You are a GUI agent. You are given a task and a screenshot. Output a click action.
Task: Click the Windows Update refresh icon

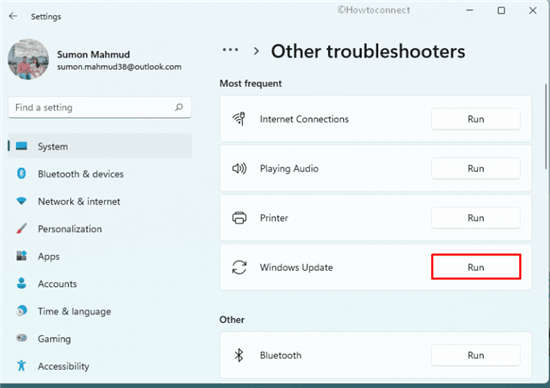tap(239, 267)
